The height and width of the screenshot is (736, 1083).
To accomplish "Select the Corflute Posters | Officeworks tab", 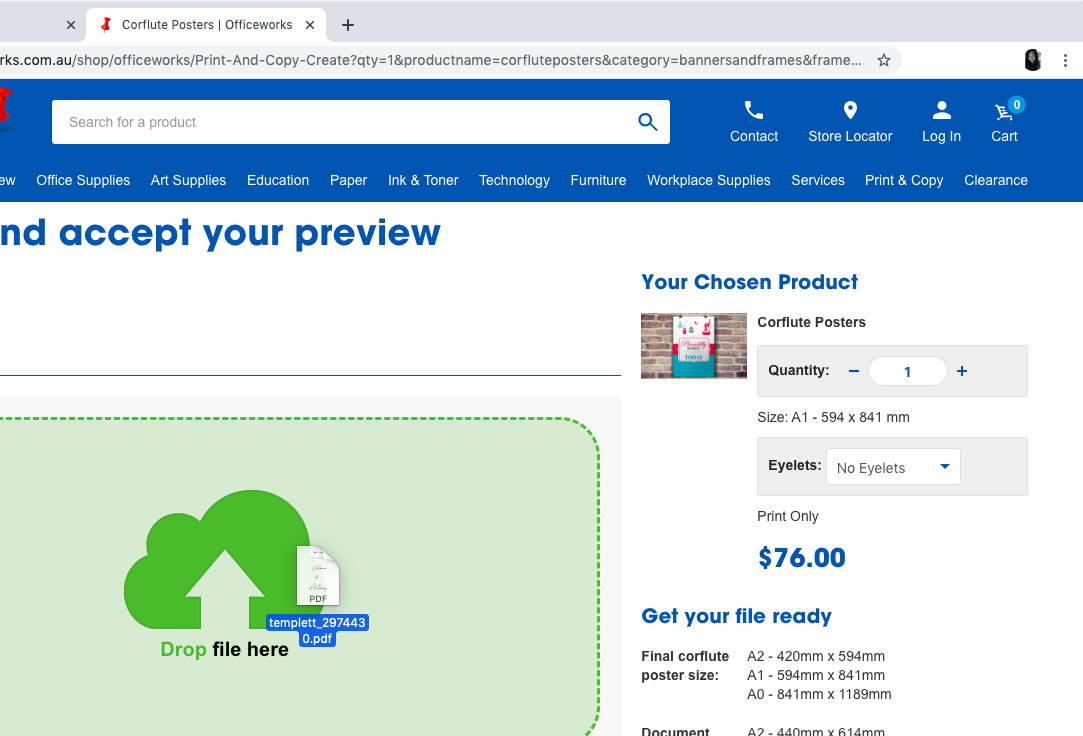I will point(206,25).
